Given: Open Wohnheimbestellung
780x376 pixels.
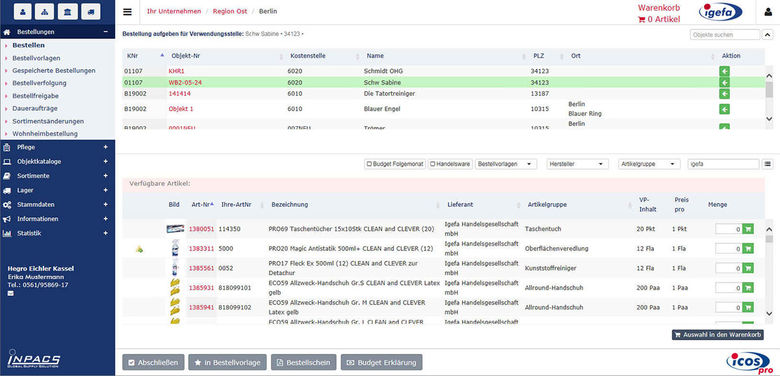Looking at the screenshot, I should click(x=45, y=133).
